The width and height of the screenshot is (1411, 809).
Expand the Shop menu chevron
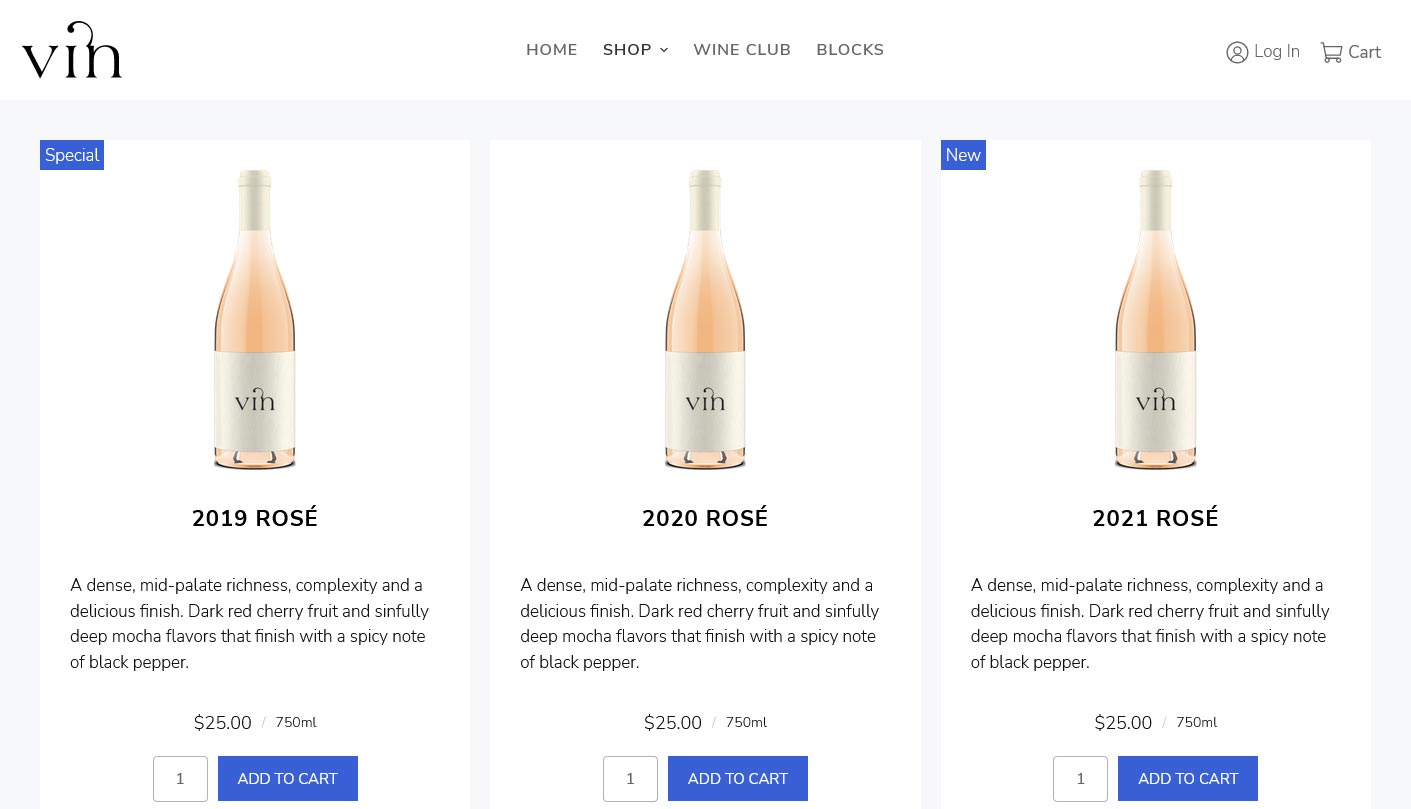pos(664,51)
